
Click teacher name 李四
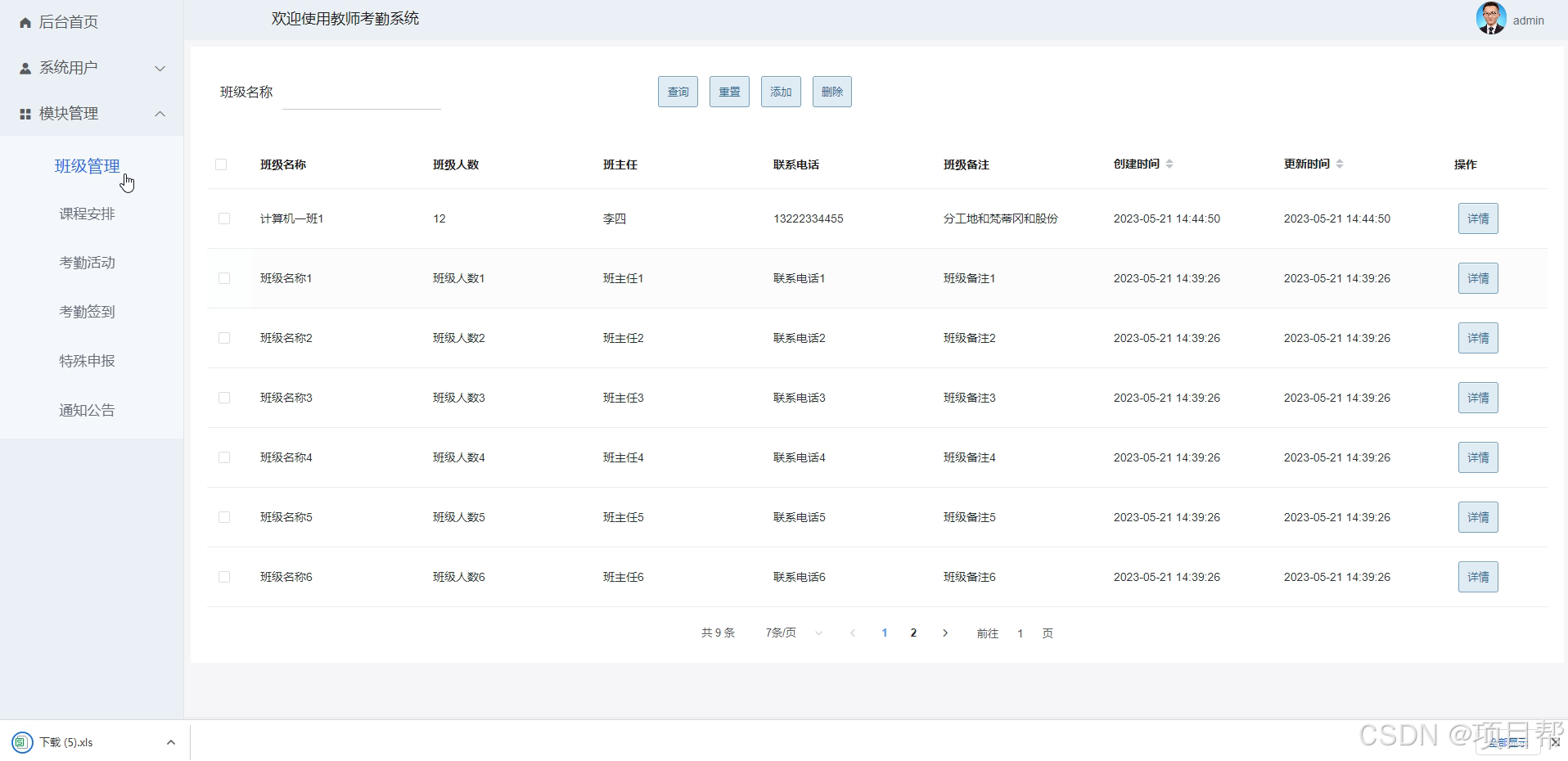pyautogui.click(x=615, y=218)
